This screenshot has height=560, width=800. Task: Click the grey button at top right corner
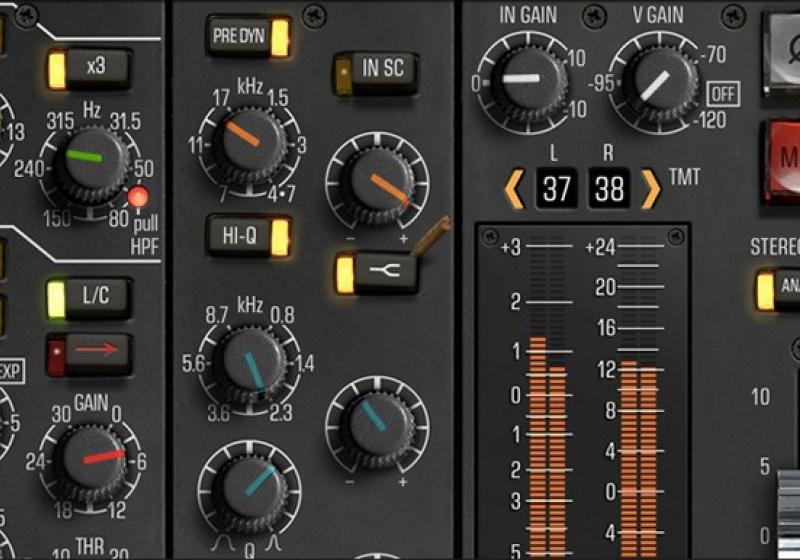[781, 54]
